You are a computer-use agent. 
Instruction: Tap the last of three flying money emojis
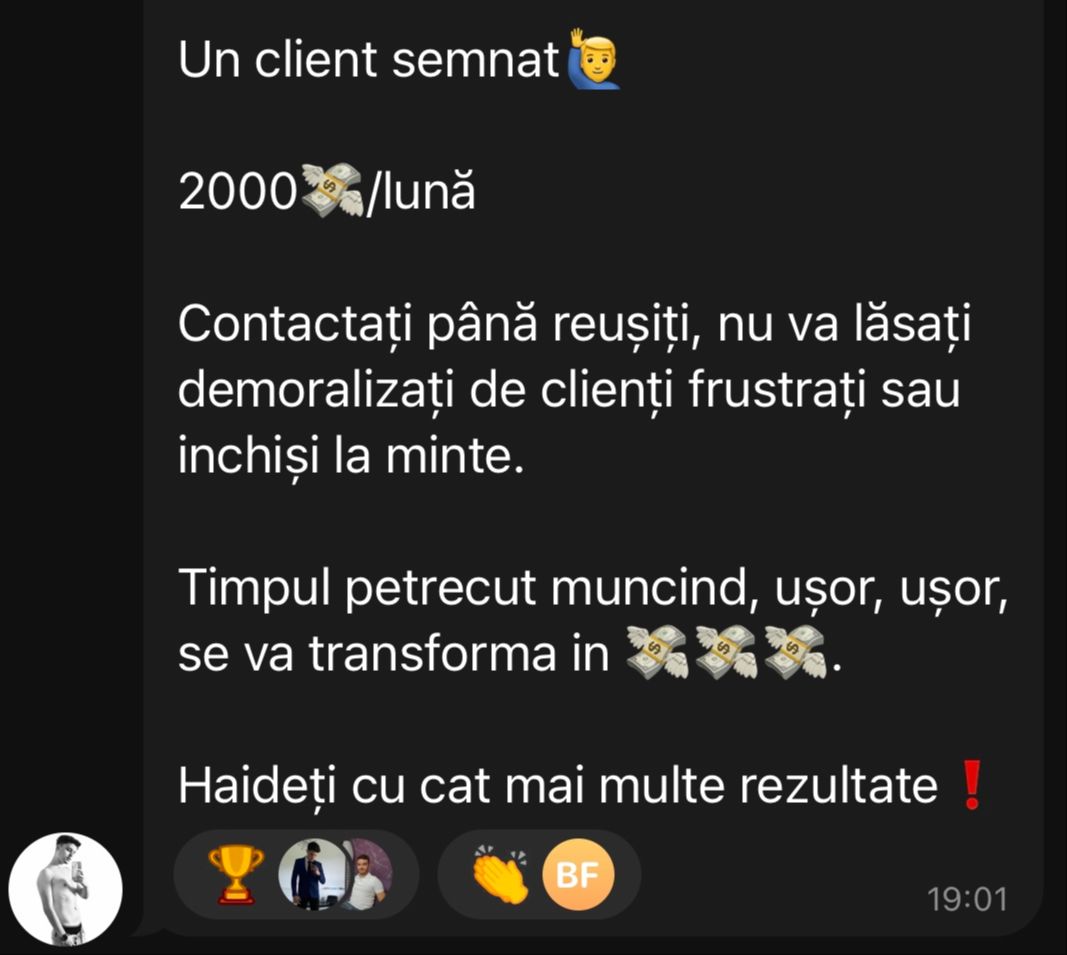pyautogui.click(x=794, y=652)
